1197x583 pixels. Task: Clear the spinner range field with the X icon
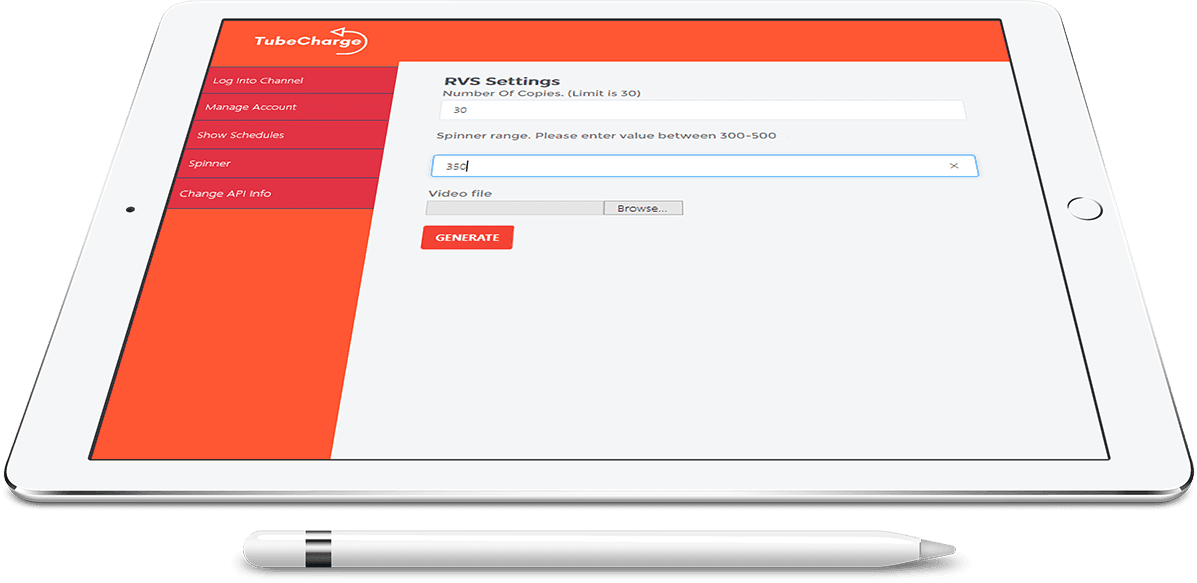click(953, 166)
